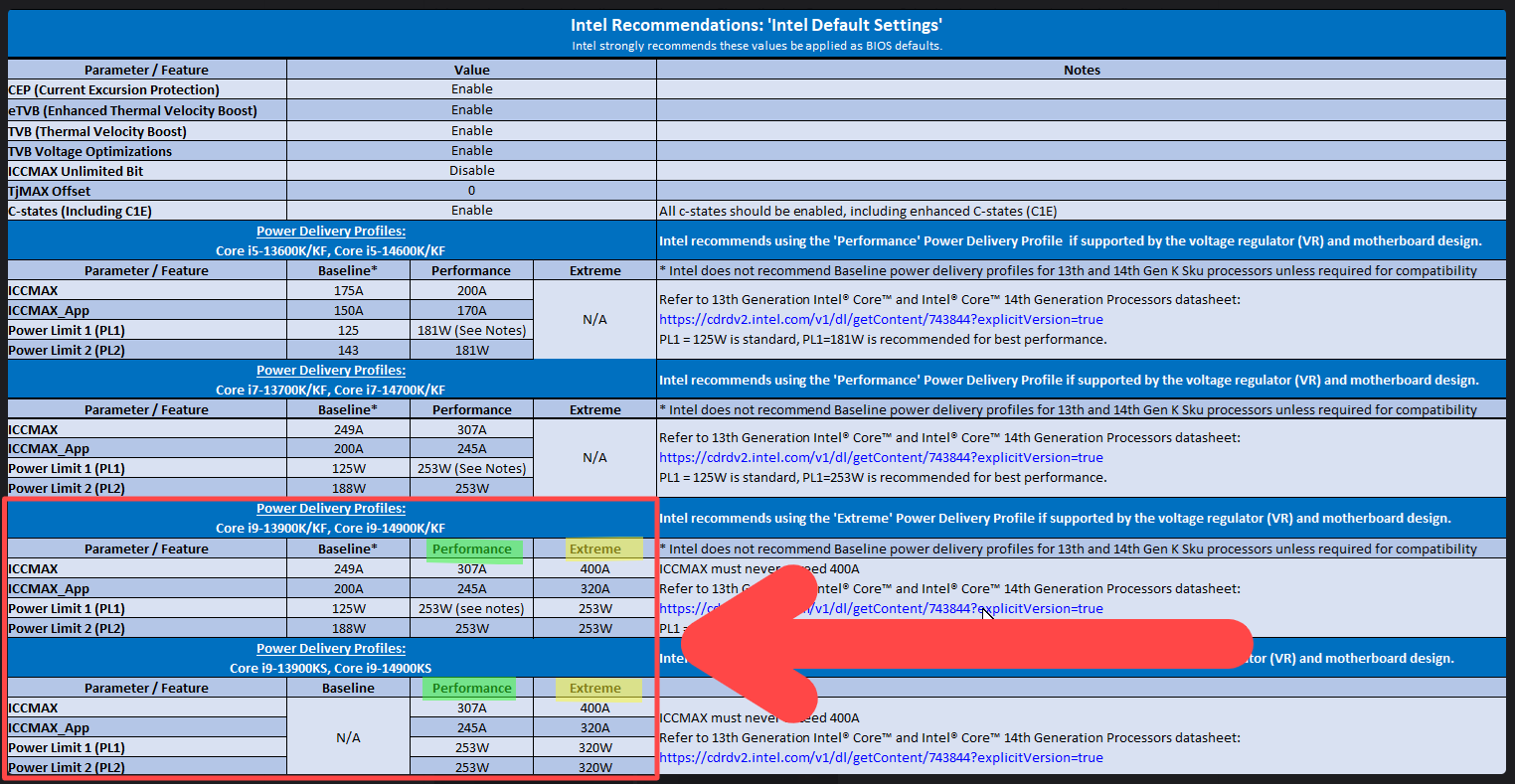The image size is (1515, 784).
Task: Click the '181W (See Notes)' PL1 cell
Action: [x=471, y=330]
